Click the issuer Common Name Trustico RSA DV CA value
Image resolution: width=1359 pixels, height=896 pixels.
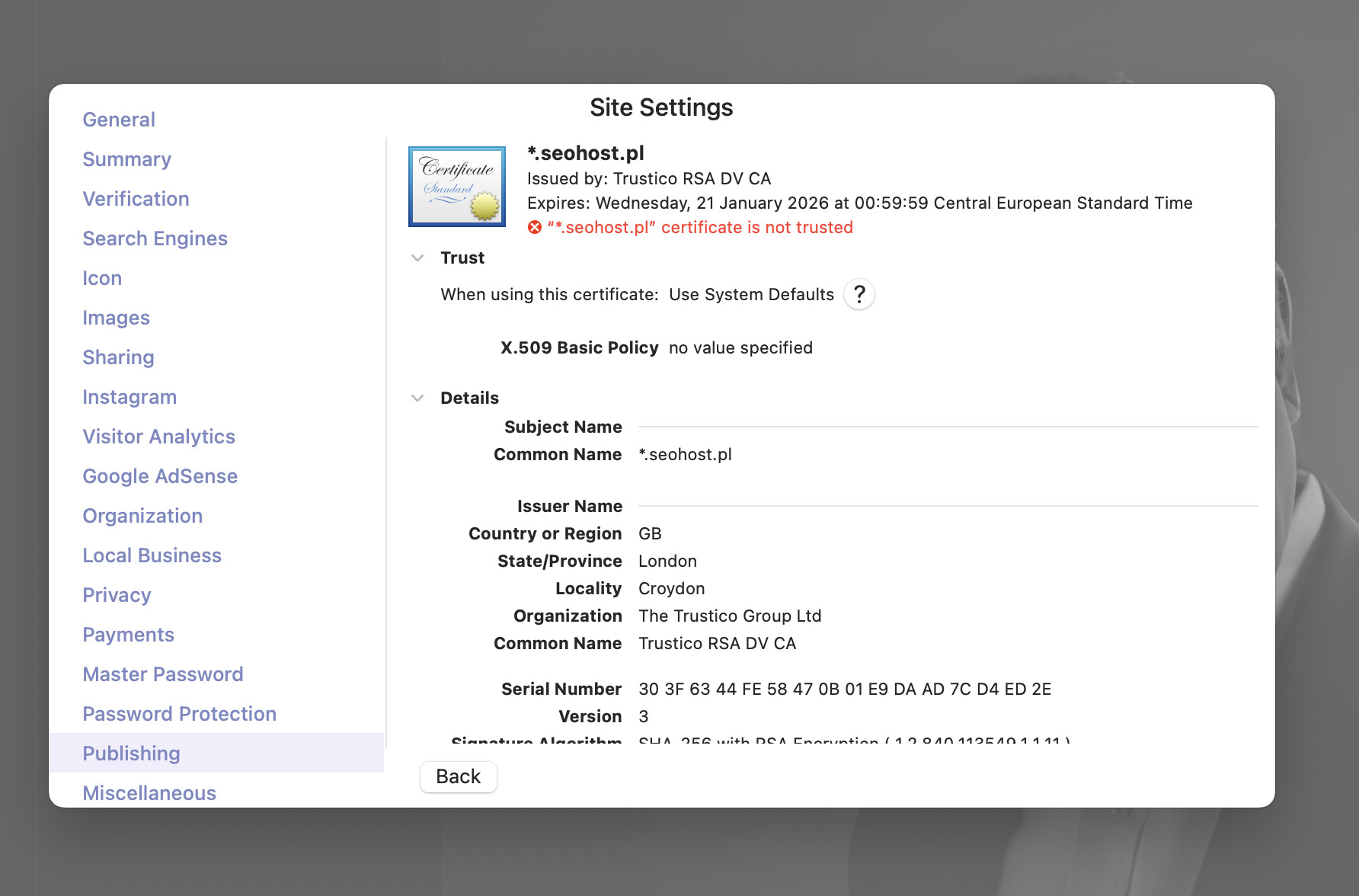pyautogui.click(x=717, y=644)
